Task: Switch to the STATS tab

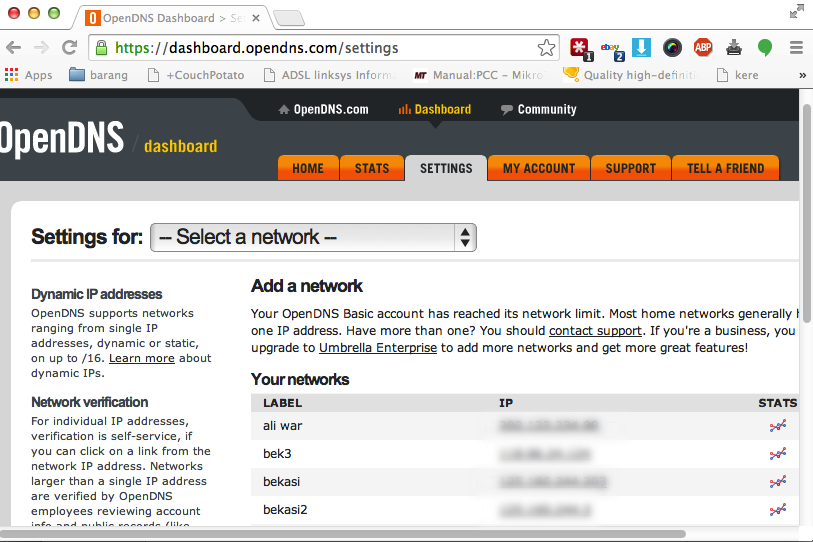Action: 371,168
